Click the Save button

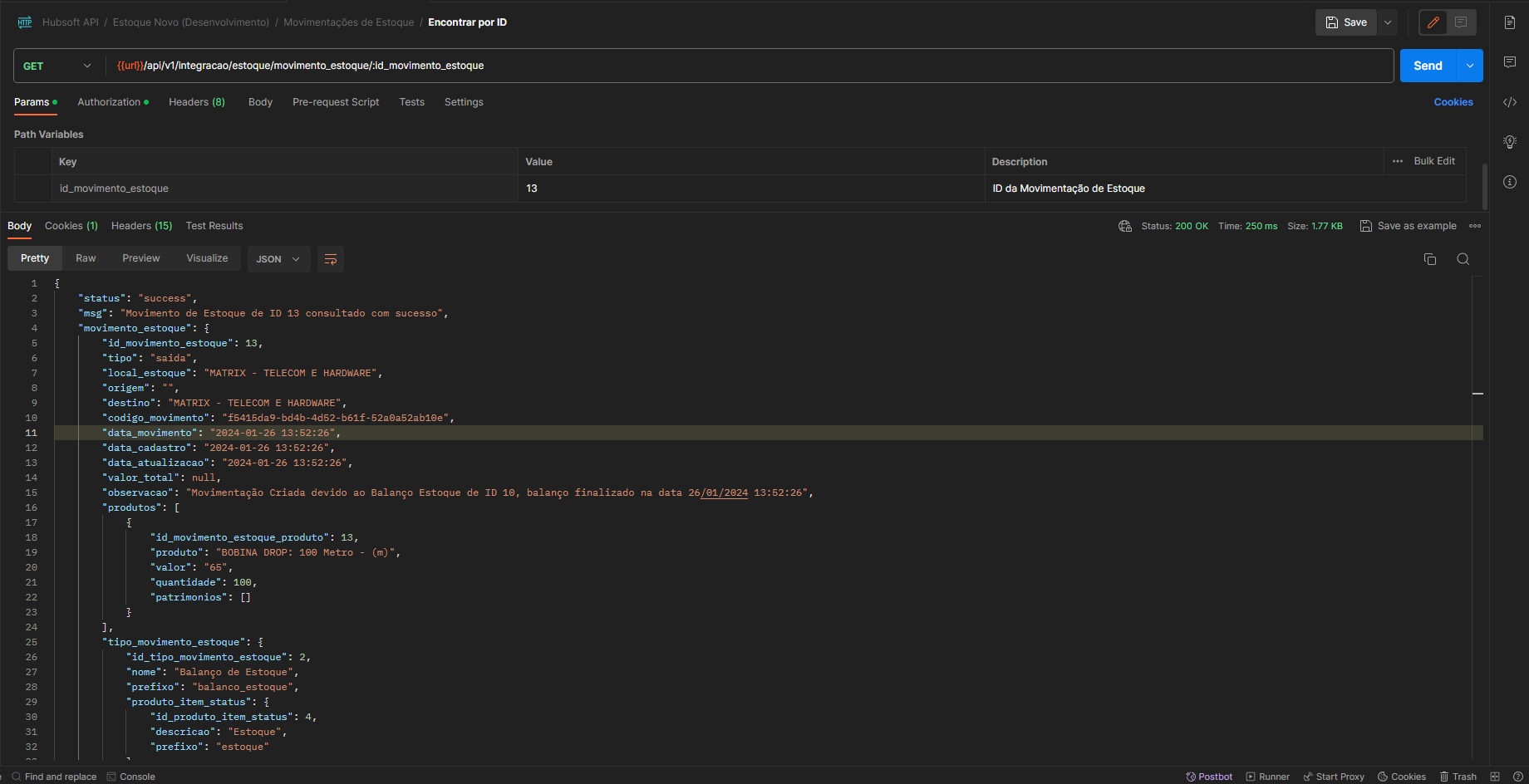pos(1346,22)
